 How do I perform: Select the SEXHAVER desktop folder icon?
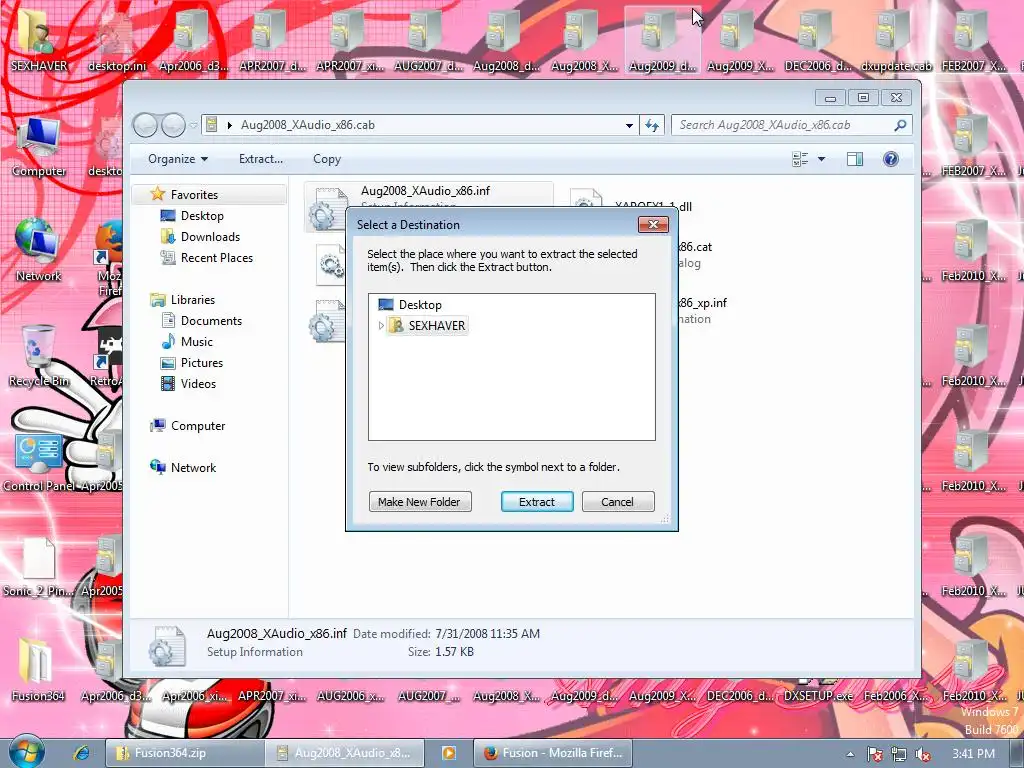38,40
